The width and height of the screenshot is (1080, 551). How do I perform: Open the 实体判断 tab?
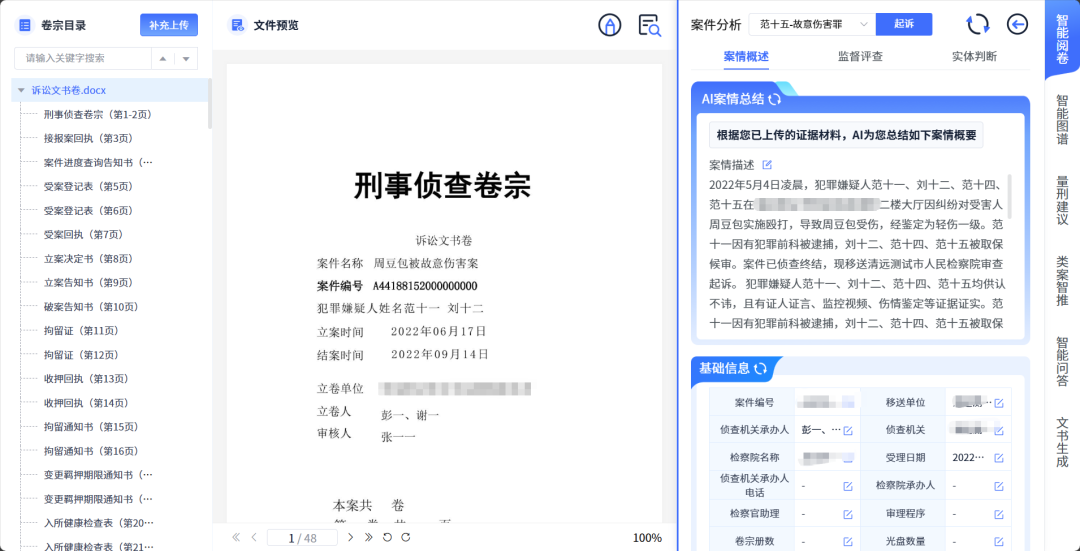[x=973, y=57]
